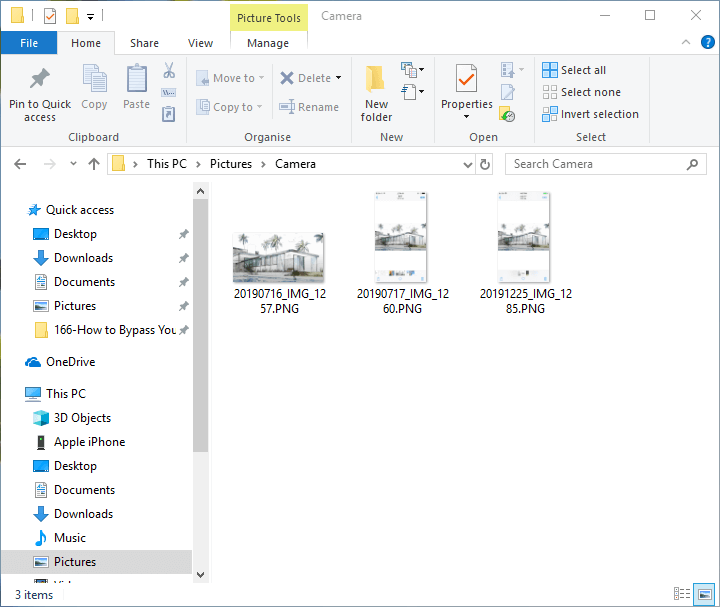Click Select none
This screenshot has width=720, height=607.
(581, 92)
